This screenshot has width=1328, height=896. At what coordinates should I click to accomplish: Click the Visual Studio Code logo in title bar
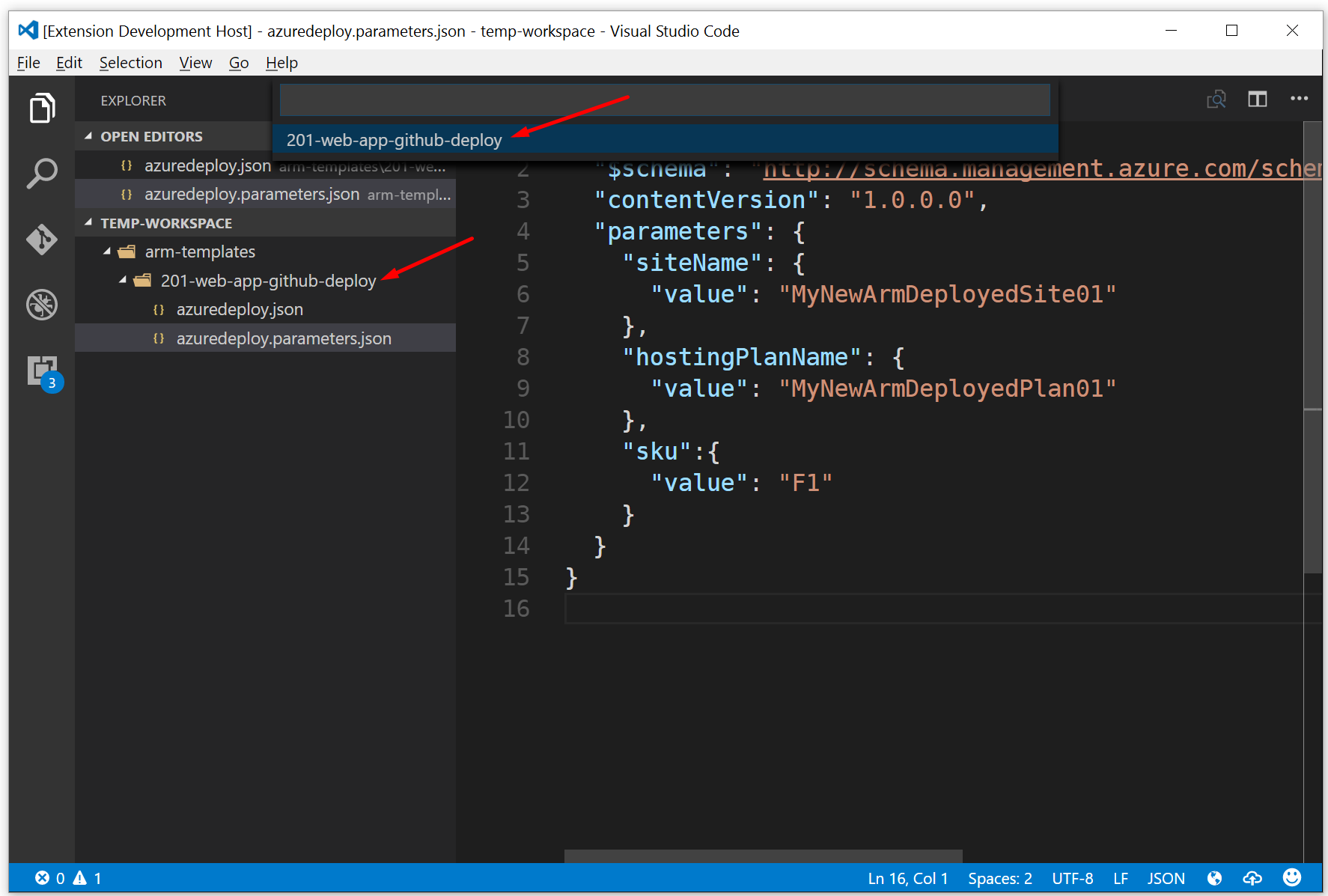pyautogui.click(x=28, y=31)
